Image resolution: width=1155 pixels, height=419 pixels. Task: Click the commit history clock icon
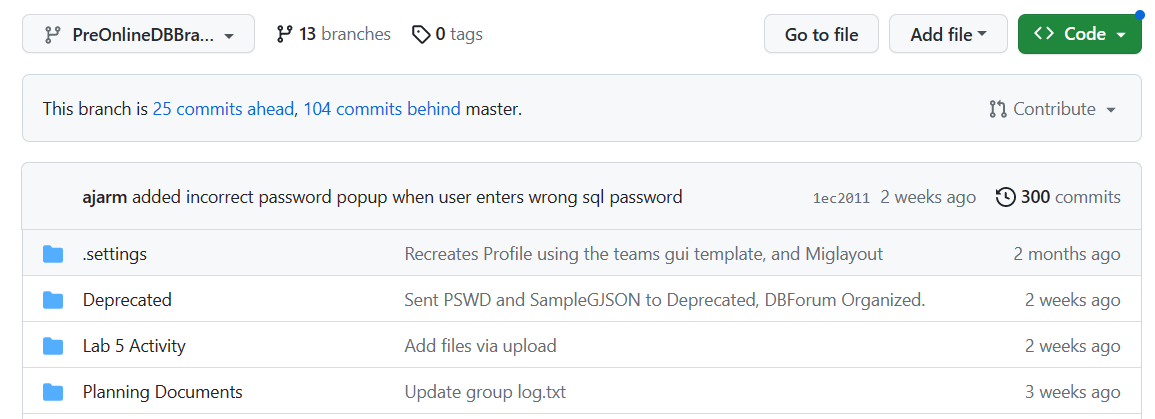[1005, 197]
